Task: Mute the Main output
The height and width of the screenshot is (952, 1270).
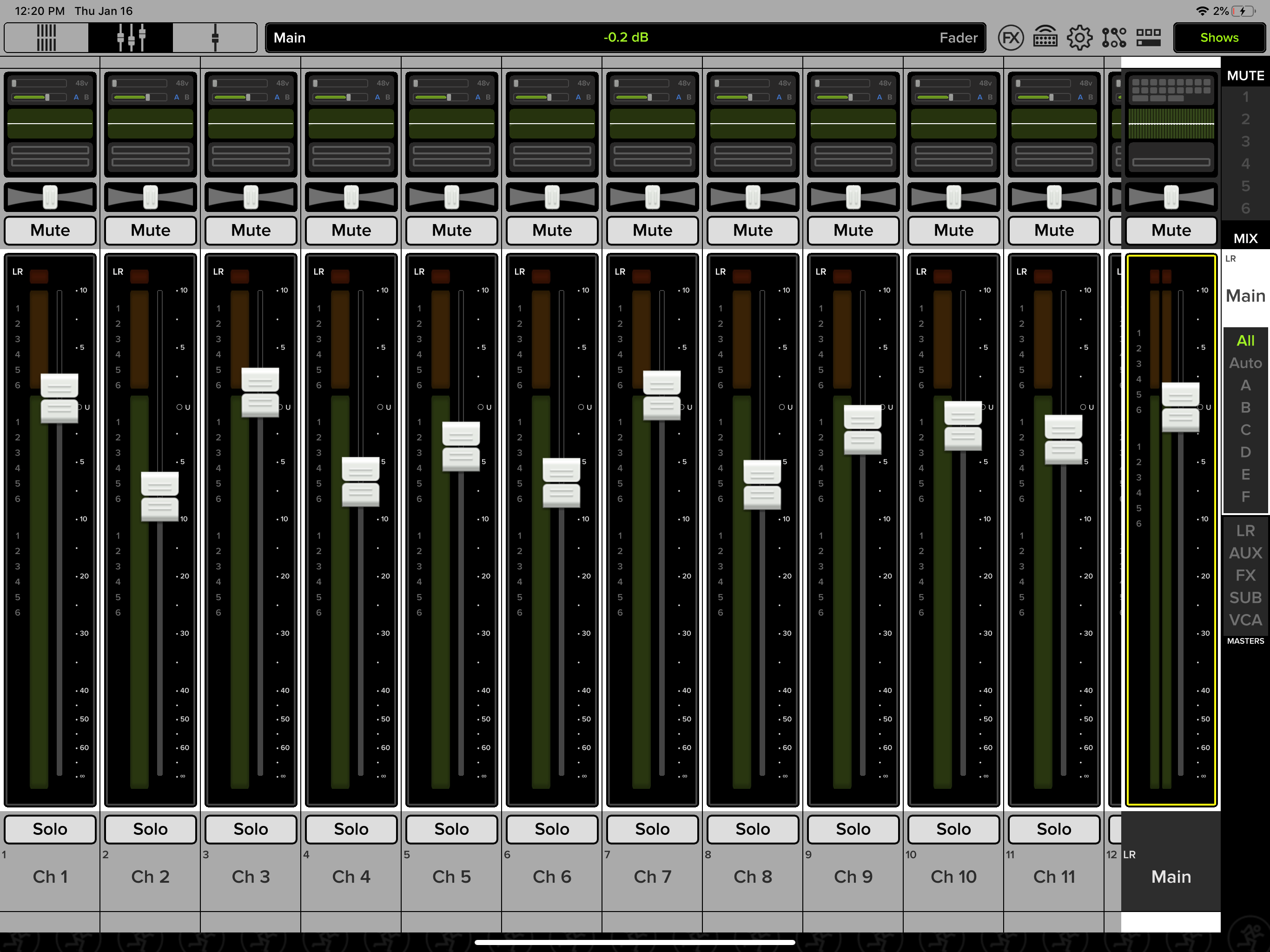Action: point(1171,230)
